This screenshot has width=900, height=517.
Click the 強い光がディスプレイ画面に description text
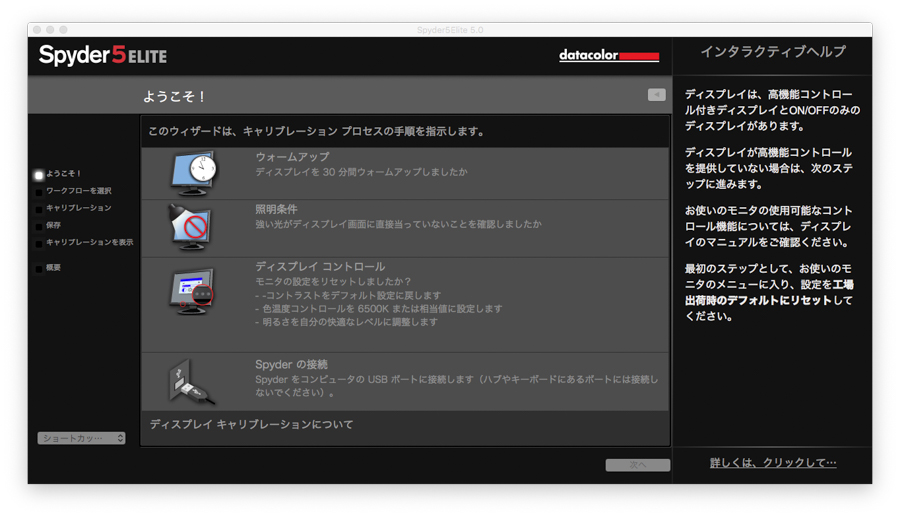click(398, 224)
